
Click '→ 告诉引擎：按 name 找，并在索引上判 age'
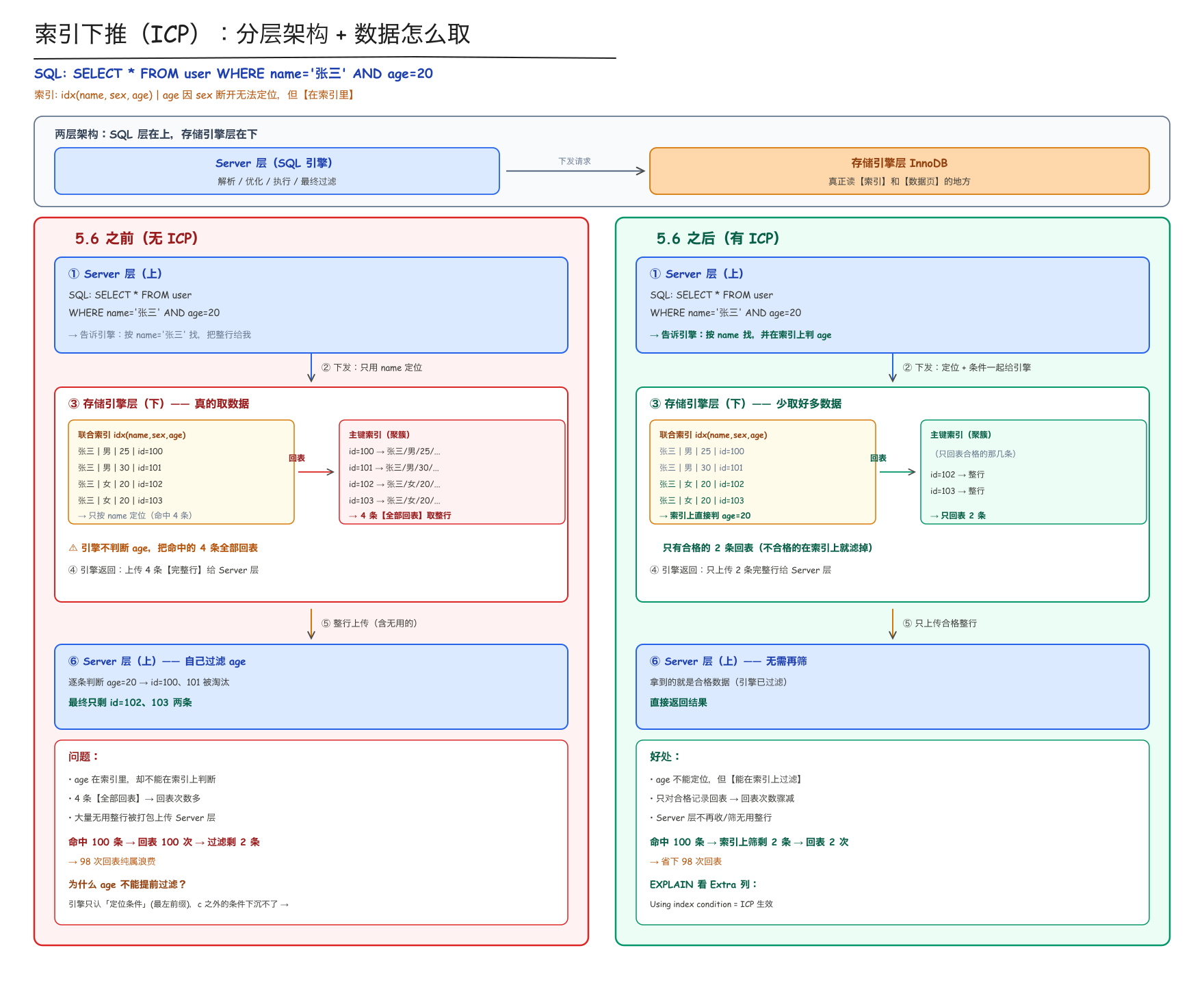pos(740,334)
